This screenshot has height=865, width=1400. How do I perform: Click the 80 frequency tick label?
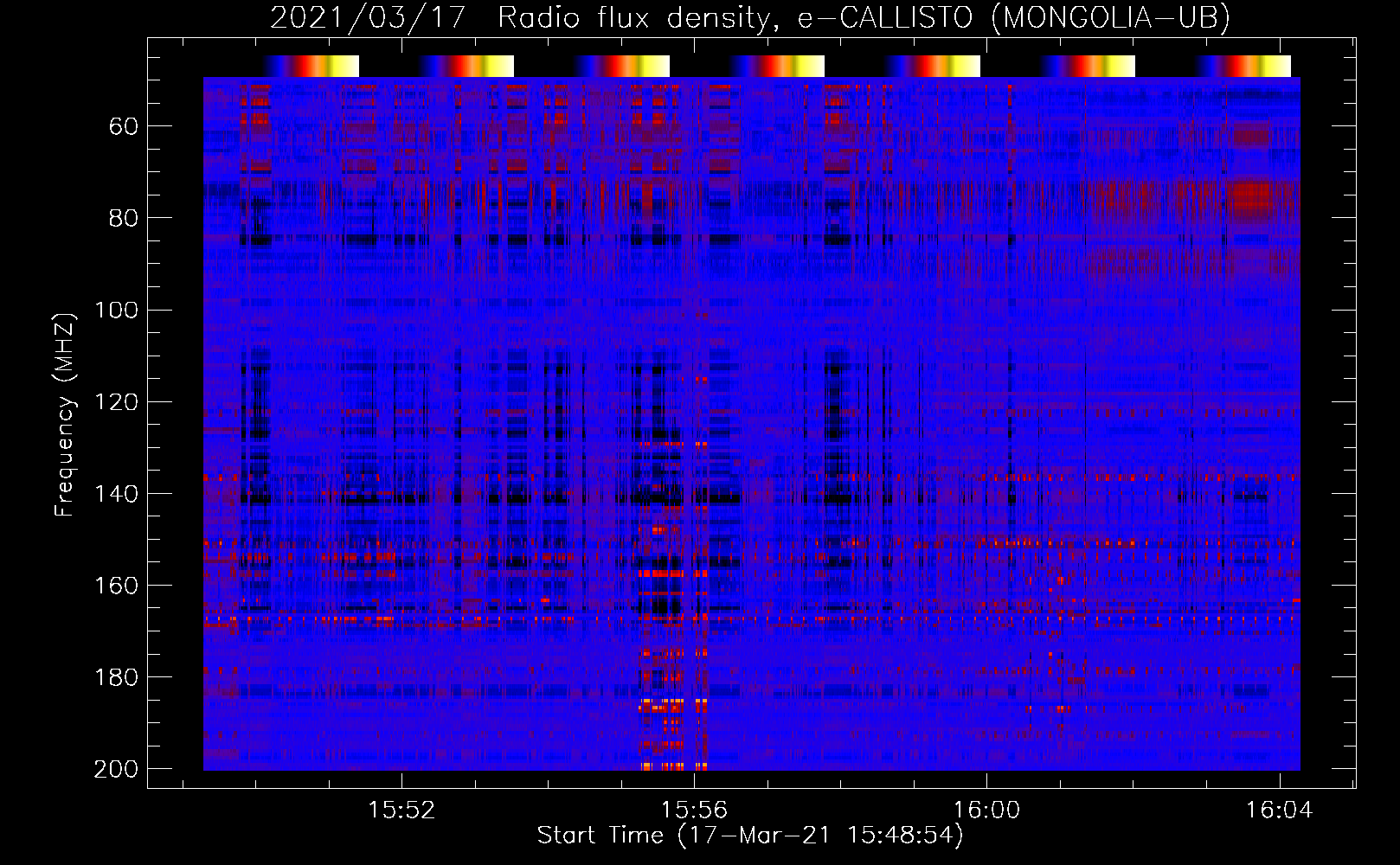coord(124,218)
